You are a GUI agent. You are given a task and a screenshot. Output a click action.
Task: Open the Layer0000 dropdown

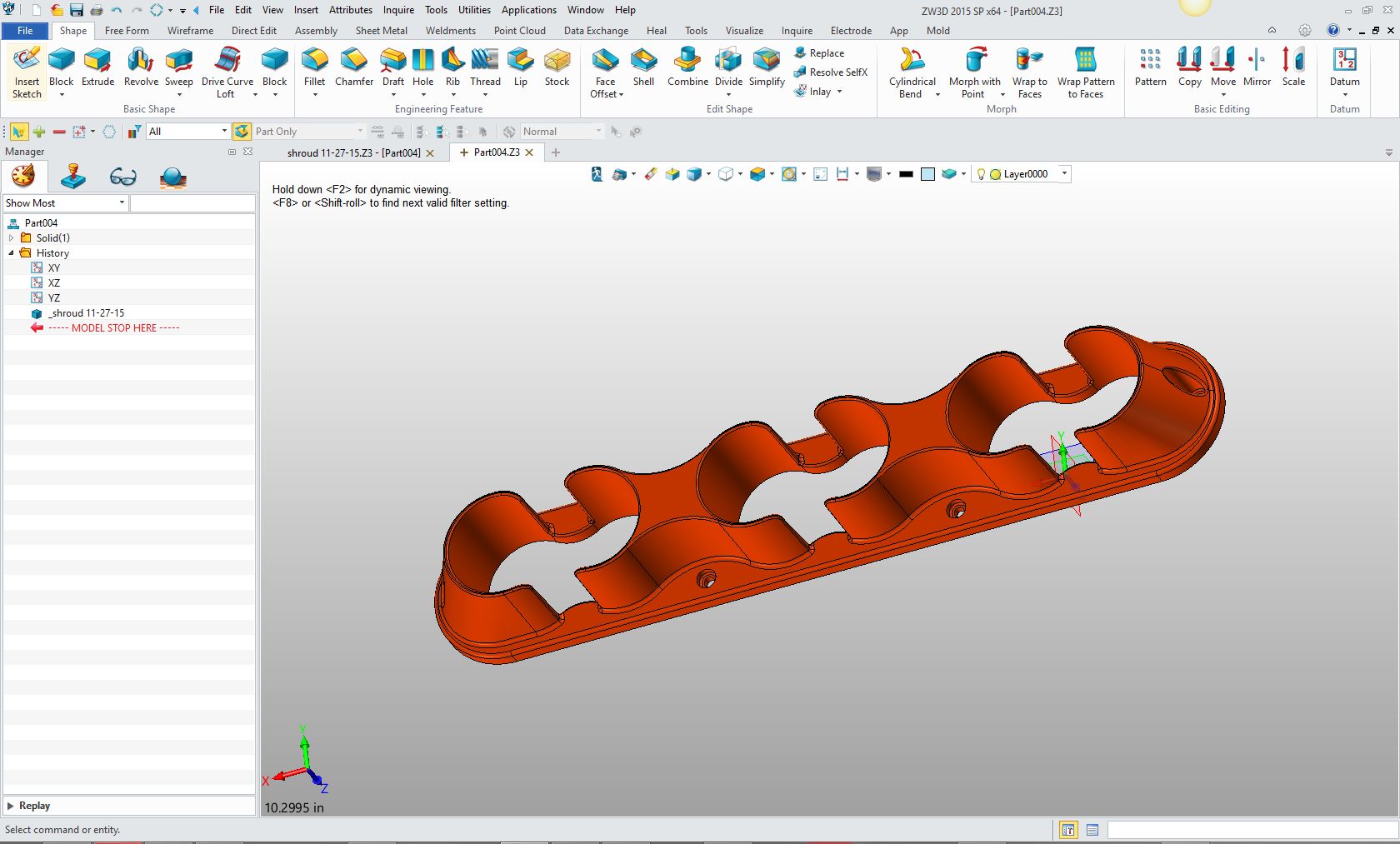1064,174
